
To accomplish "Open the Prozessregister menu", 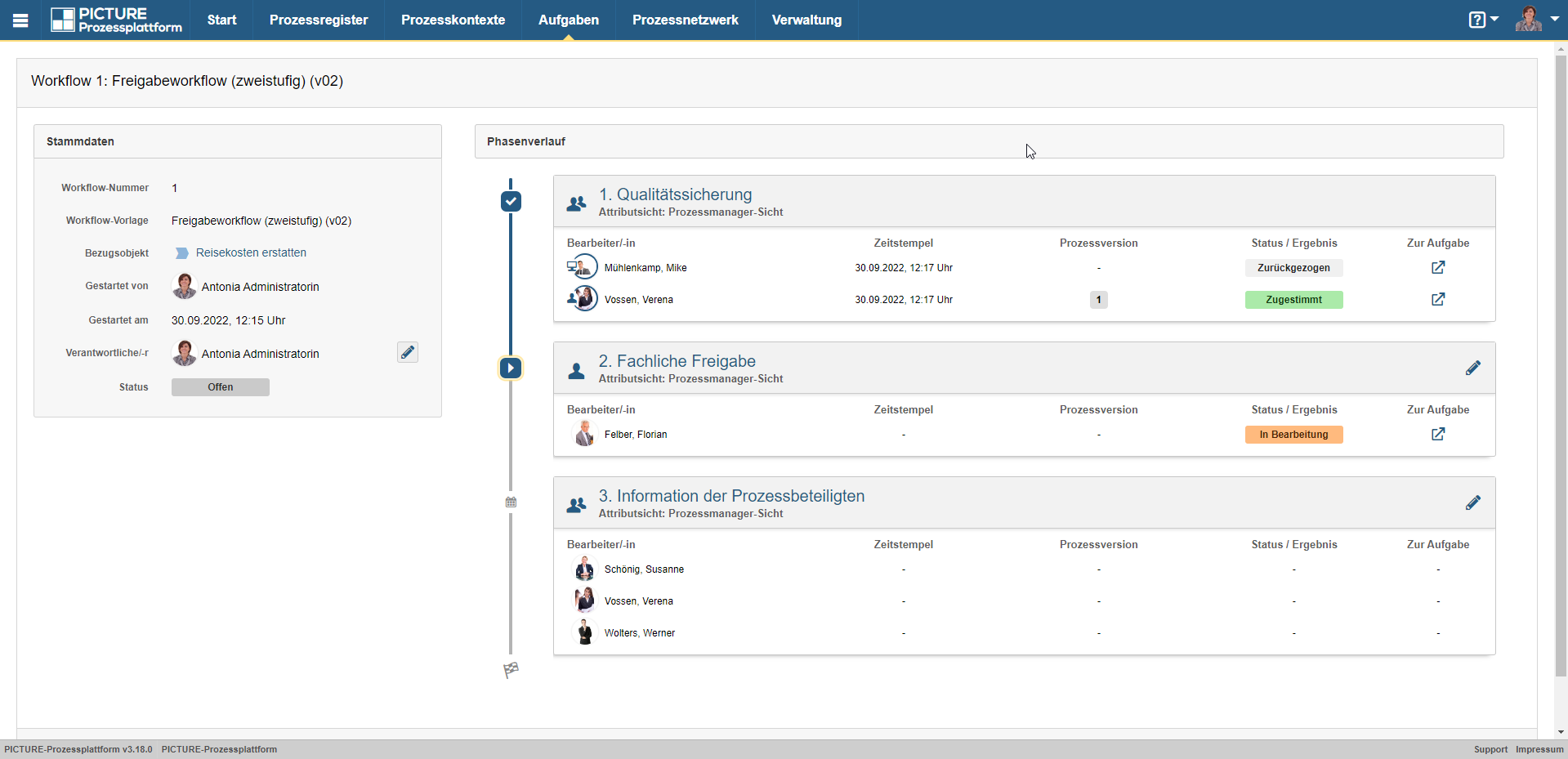I will pos(319,20).
